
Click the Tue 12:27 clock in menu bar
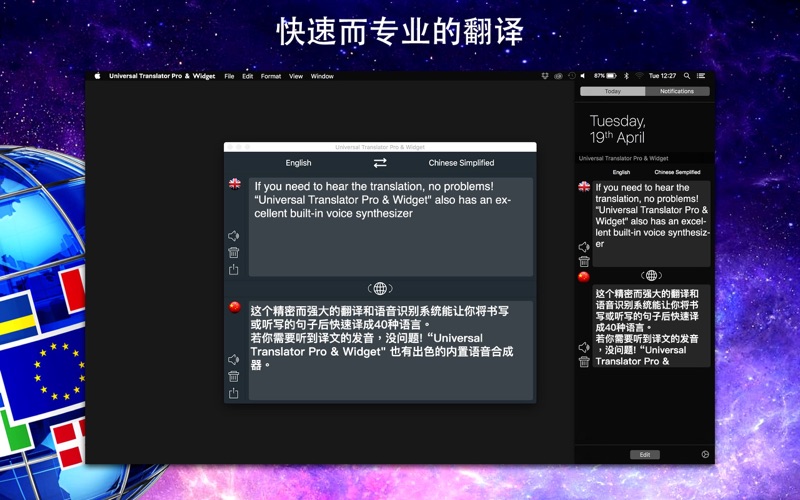pyautogui.click(x=662, y=76)
